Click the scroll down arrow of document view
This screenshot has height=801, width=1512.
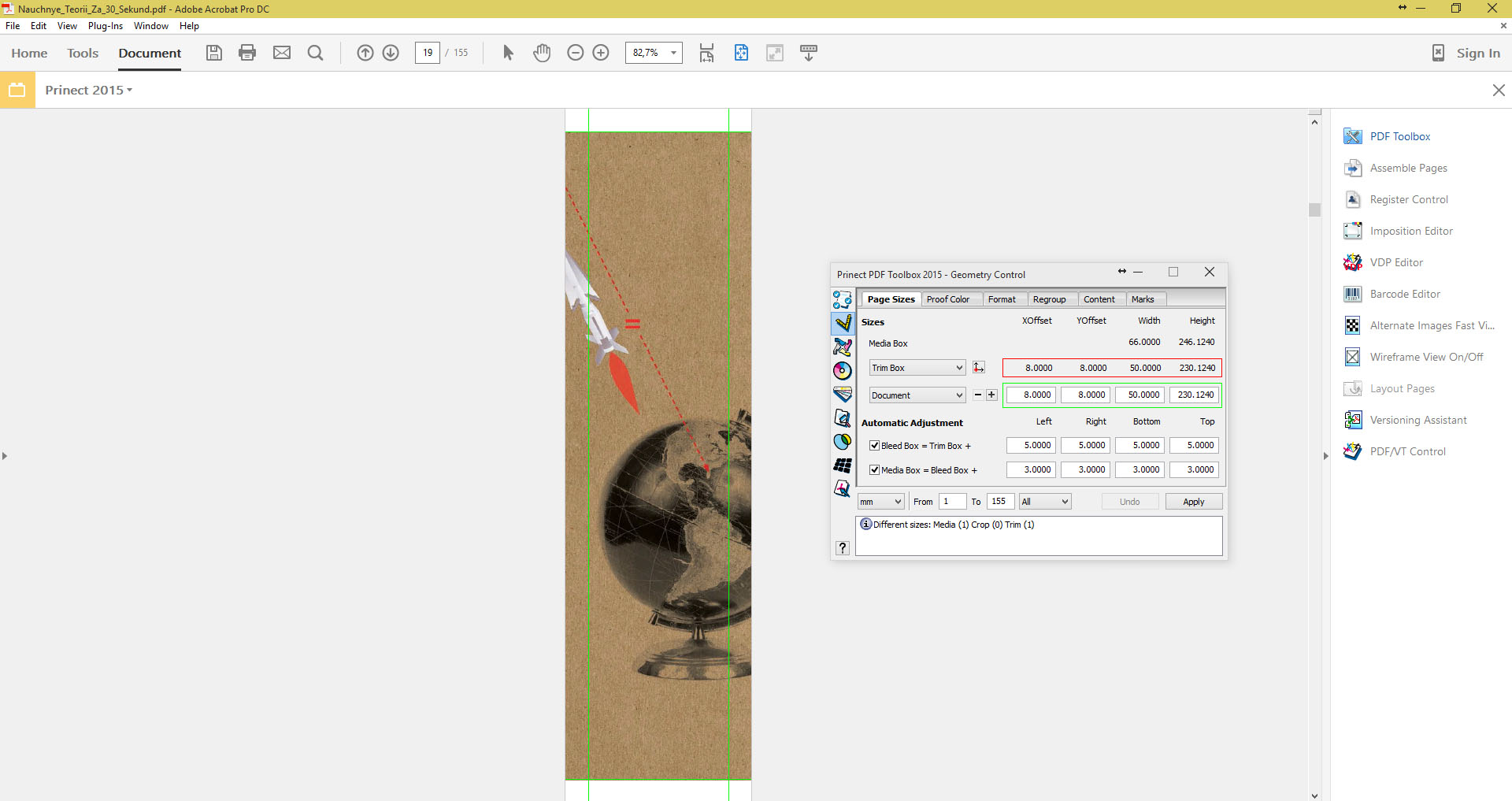(1314, 795)
